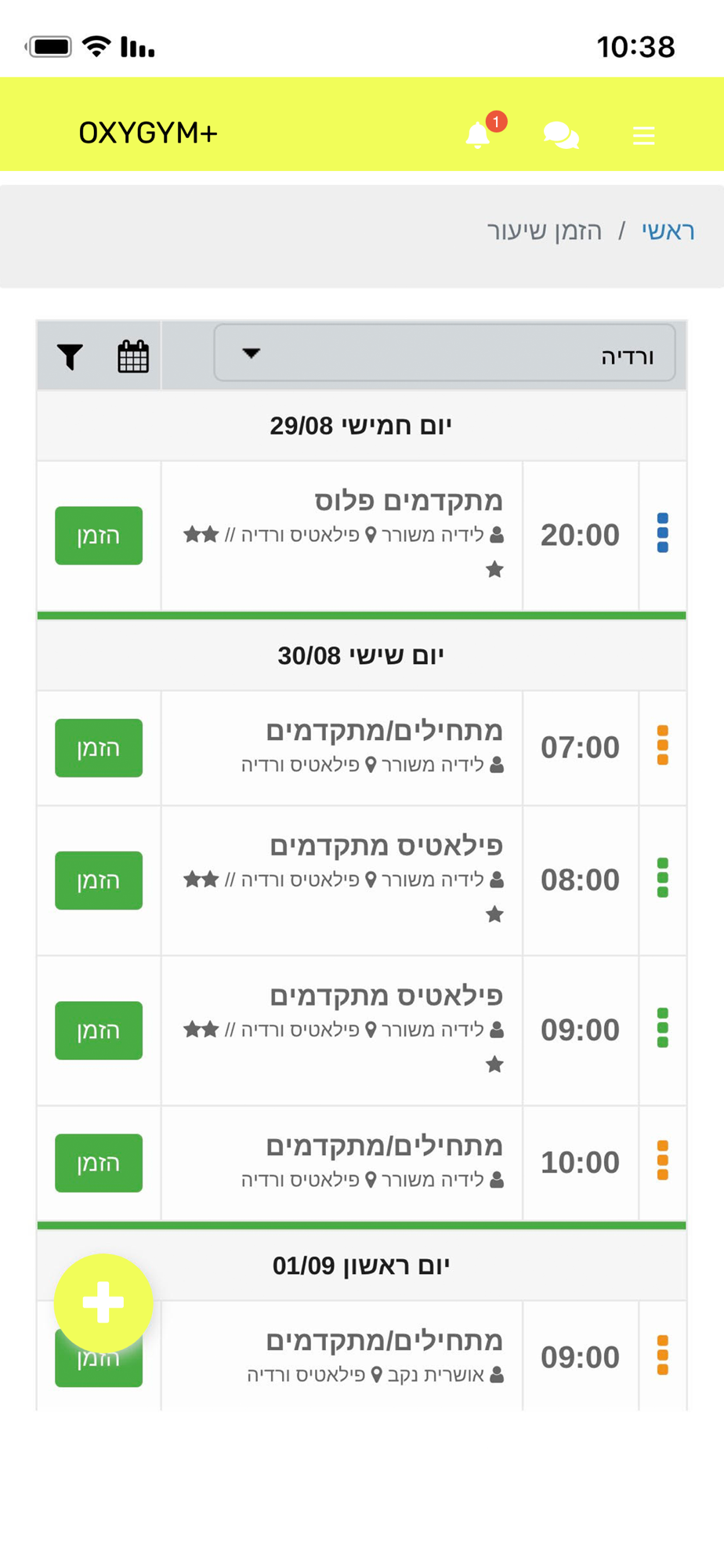Click blue dots menu for 20:00 class
The height and width of the screenshot is (1568, 724).
tap(663, 533)
